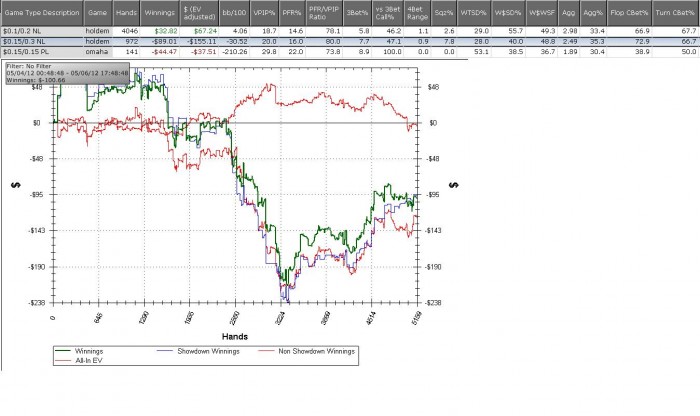The width and height of the screenshot is (700, 416).
Task: Click the Non Showdown Winnings legend entry
Action: tap(307, 351)
